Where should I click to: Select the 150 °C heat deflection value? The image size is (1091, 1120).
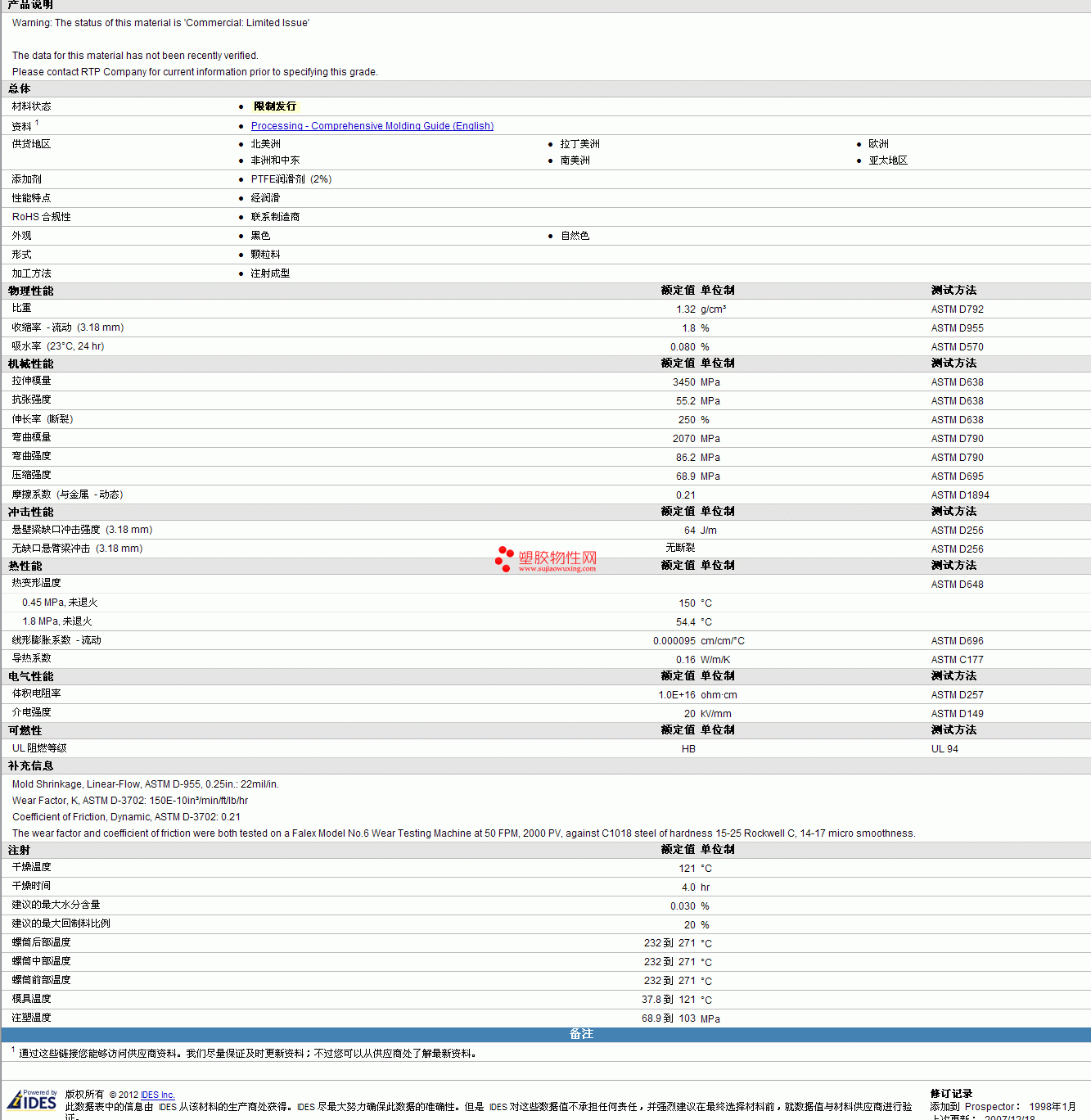(x=695, y=603)
